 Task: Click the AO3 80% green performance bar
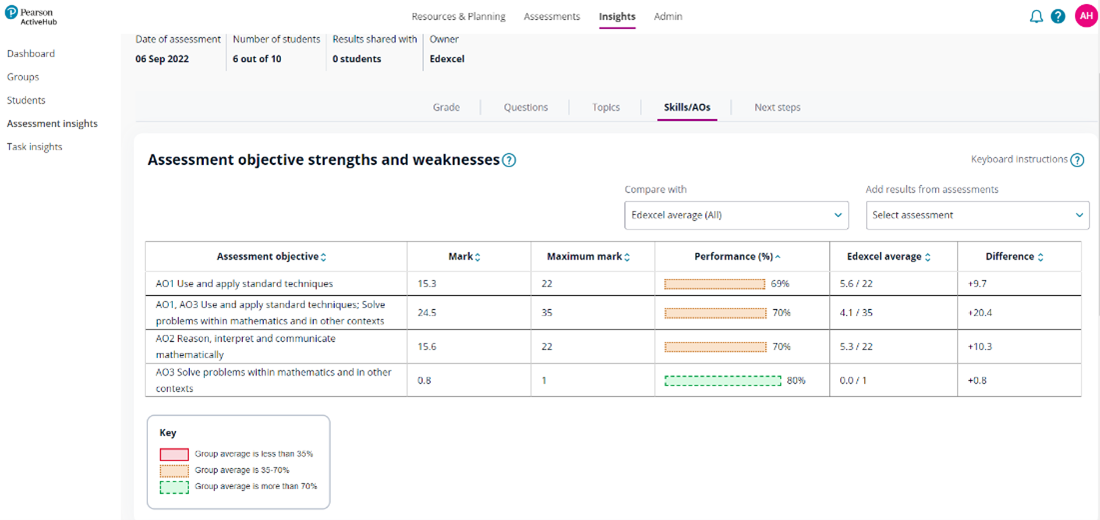pyautogui.click(x=723, y=381)
